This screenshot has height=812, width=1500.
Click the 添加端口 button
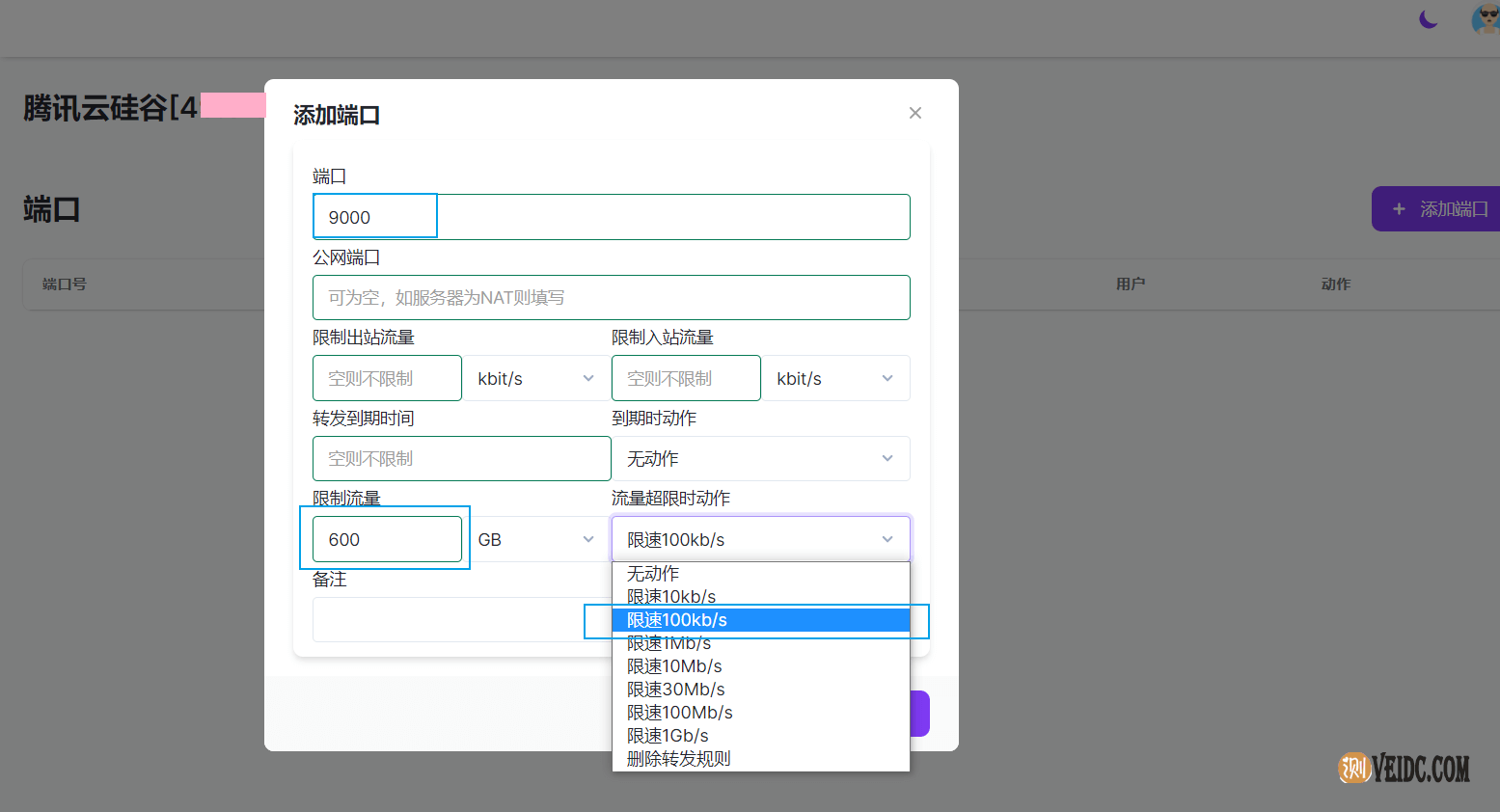click(1437, 208)
